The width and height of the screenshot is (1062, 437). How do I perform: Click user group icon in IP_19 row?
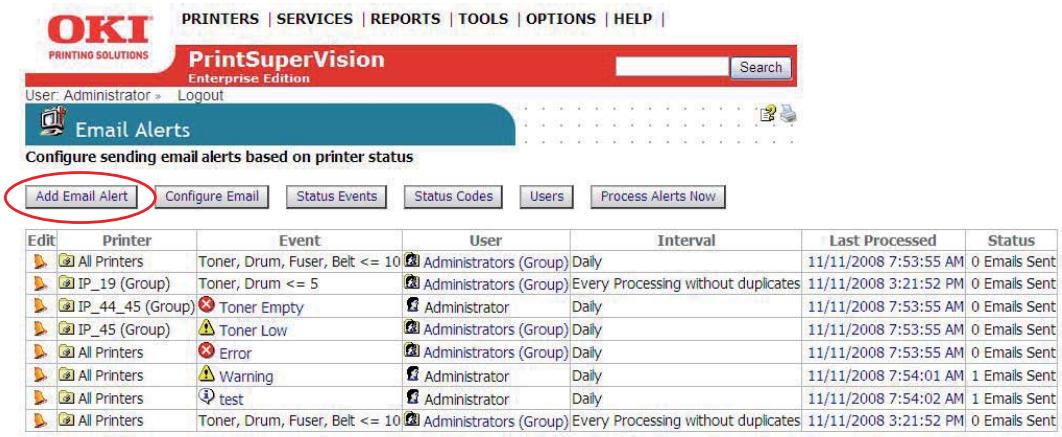[x=412, y=283]
